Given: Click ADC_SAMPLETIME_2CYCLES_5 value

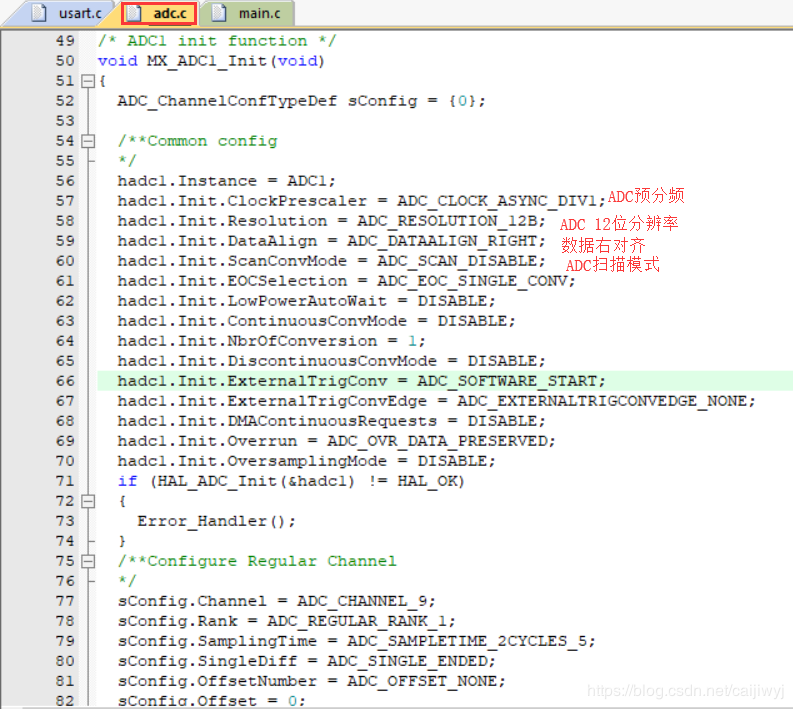Looking at the screenshot, I should [467, 641].
